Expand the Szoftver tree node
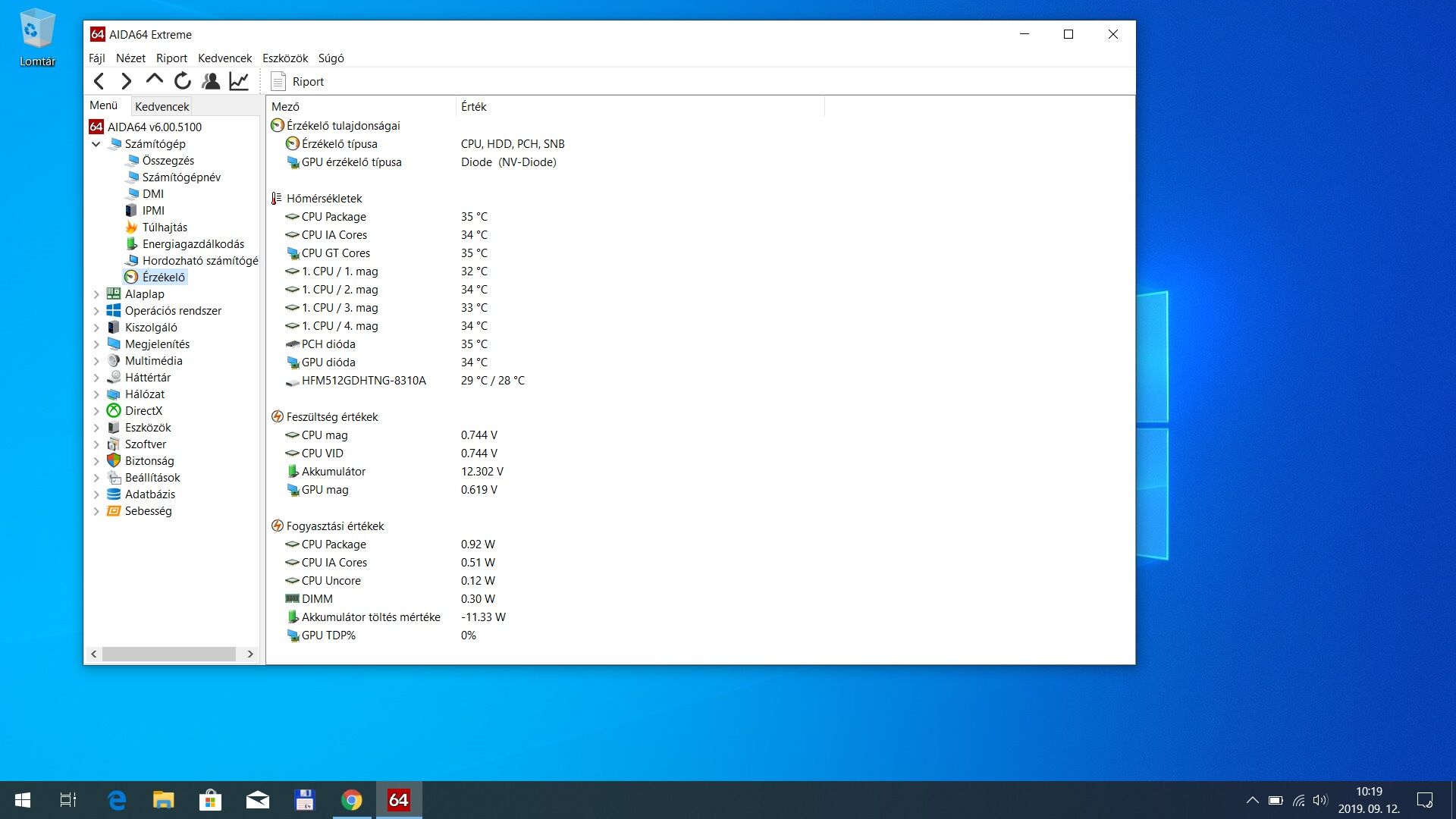 (x=96, y=444)
